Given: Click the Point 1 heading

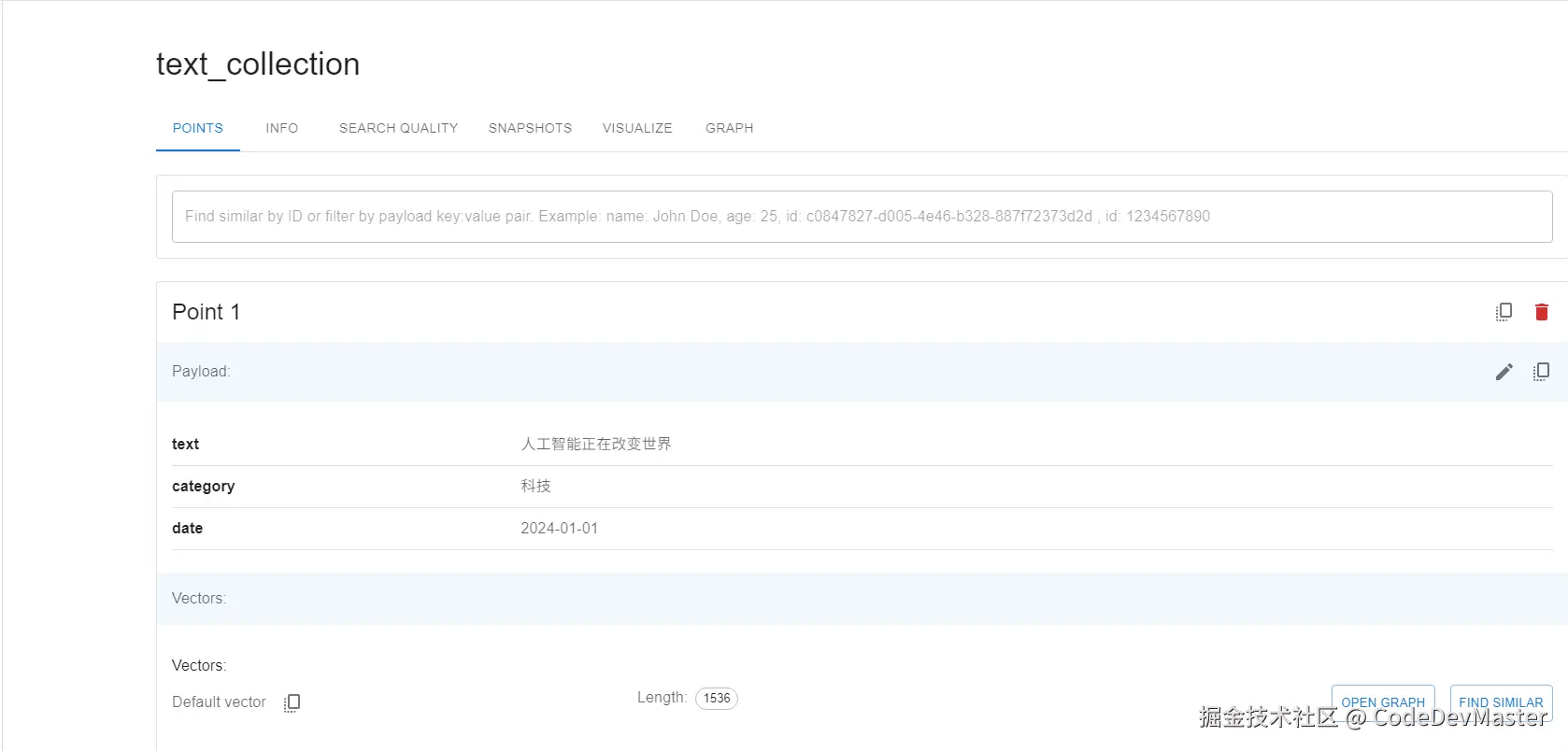Looking at the screenshot, I should click(x=207, y=312).
